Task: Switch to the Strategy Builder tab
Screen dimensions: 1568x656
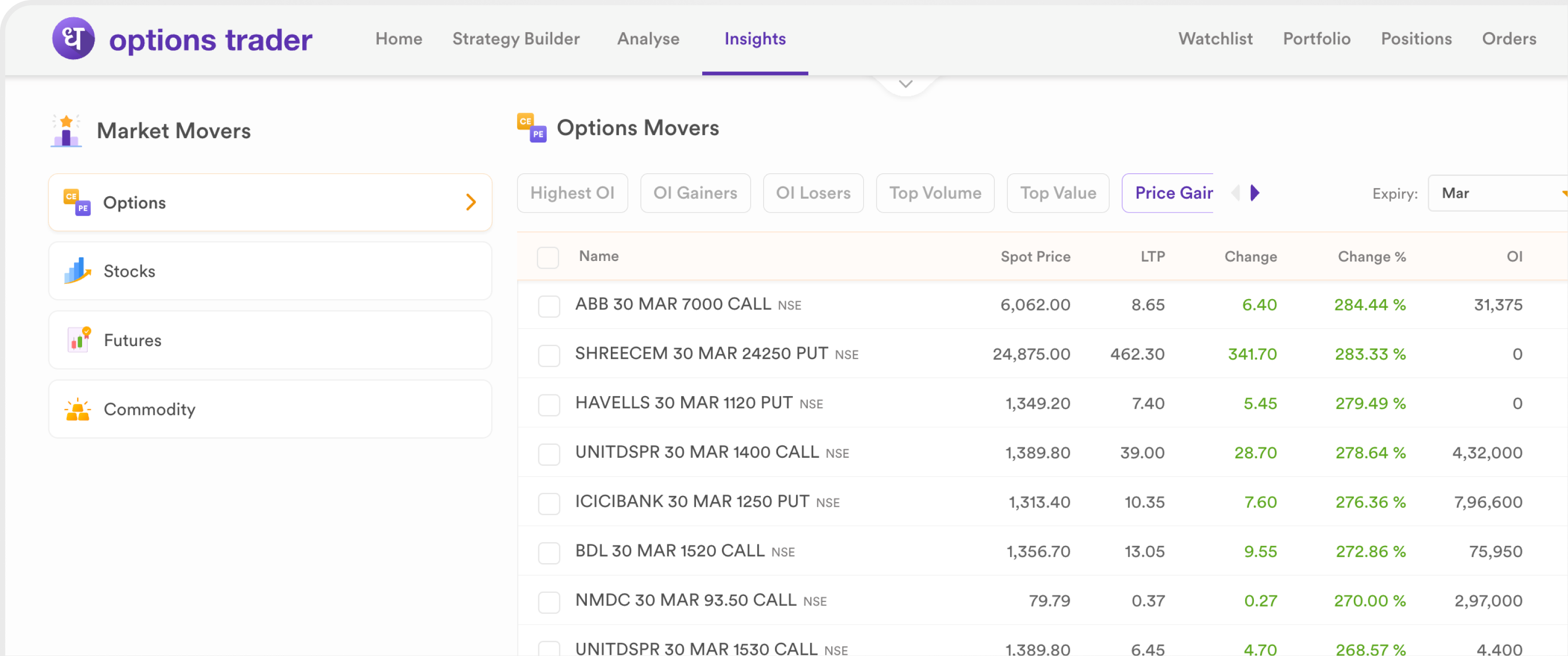Action: [x=516, y=39]
